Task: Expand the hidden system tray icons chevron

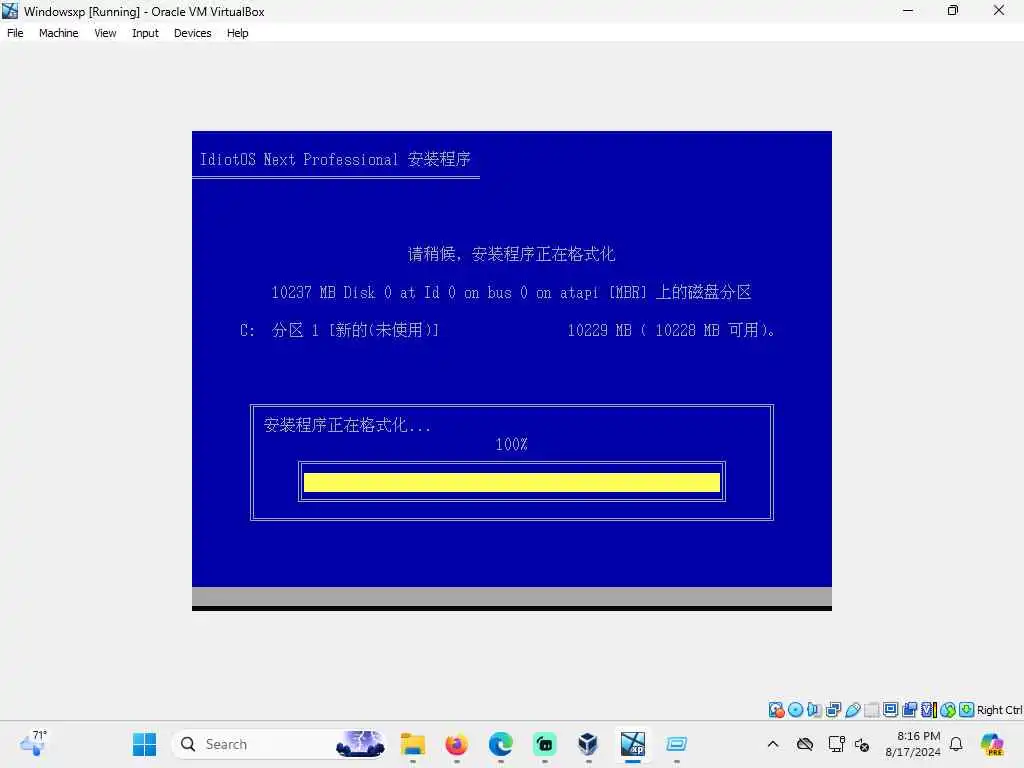Action: point(773,744)
